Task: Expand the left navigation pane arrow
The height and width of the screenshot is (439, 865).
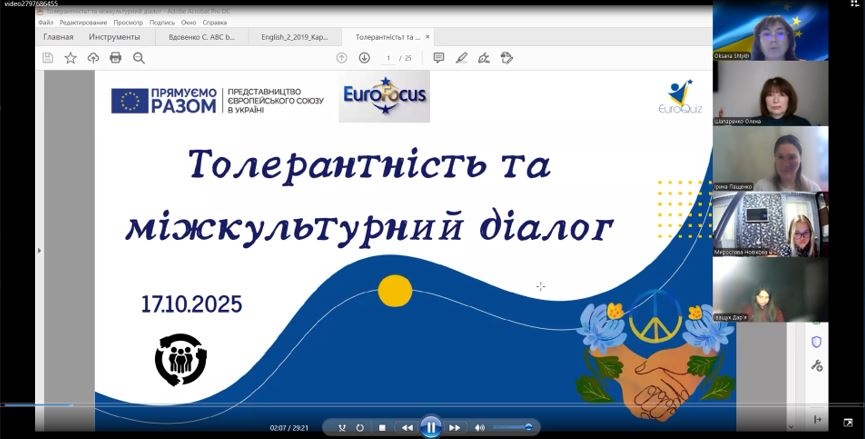Action: [x=39, y=250]
